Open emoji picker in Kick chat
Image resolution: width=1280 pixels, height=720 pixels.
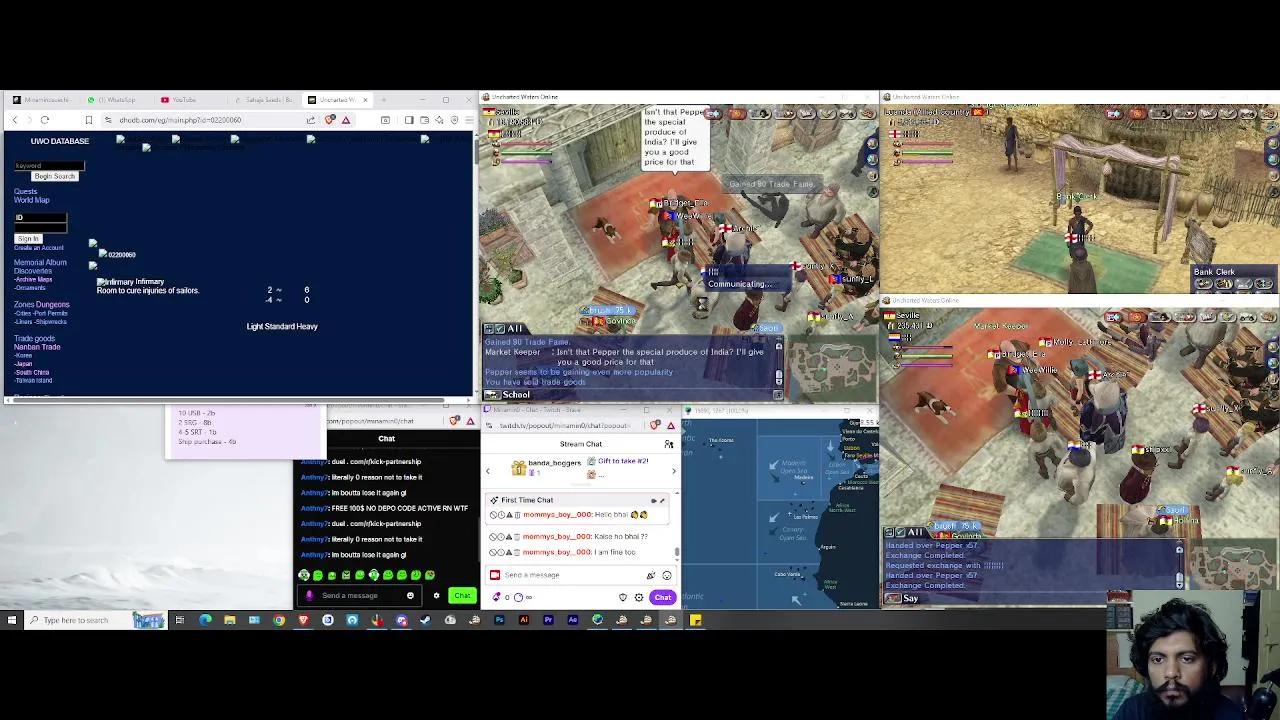click(x=410, y=596)
